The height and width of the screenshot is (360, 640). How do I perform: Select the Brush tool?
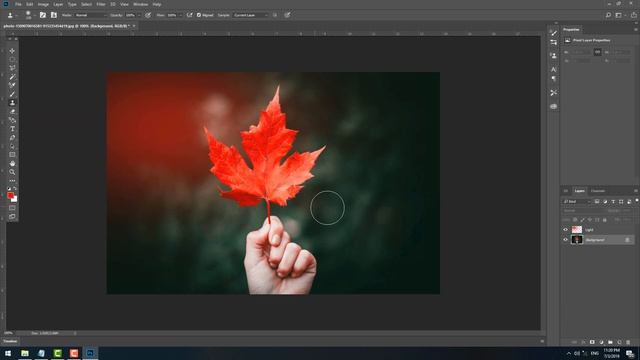tap(12, 94)
